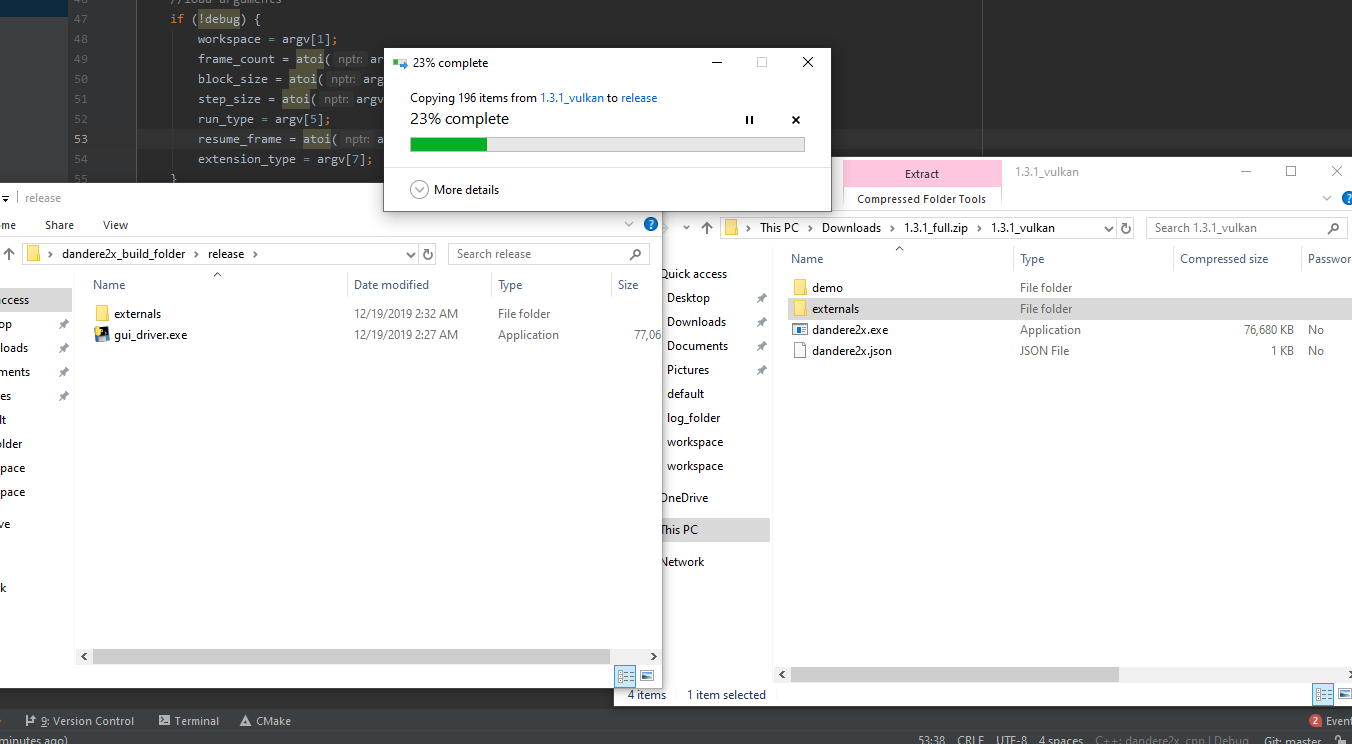Open the release address bar dropdown

point(410,254)
